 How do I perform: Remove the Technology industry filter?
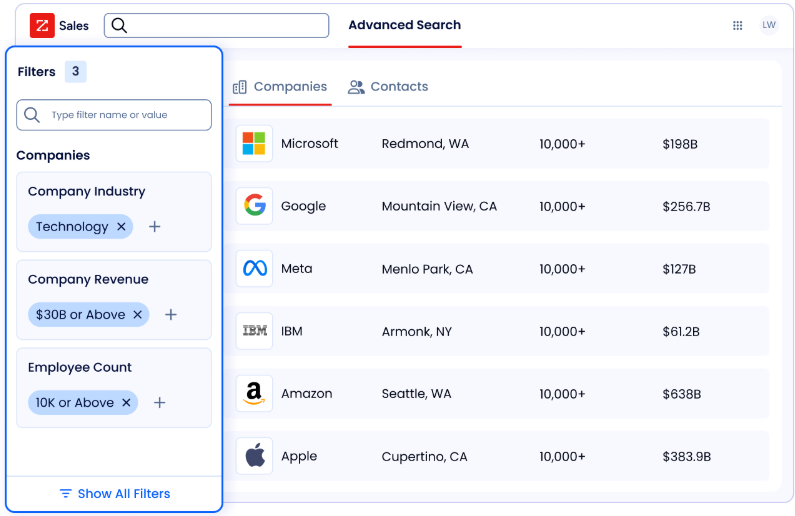tap(121, 227)
